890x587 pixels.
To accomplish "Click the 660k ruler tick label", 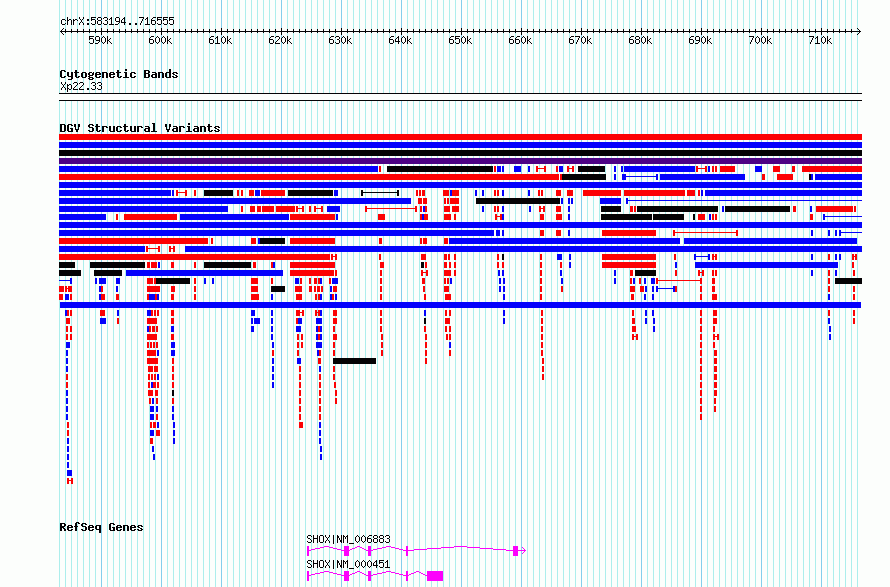I will click(520, 40).
